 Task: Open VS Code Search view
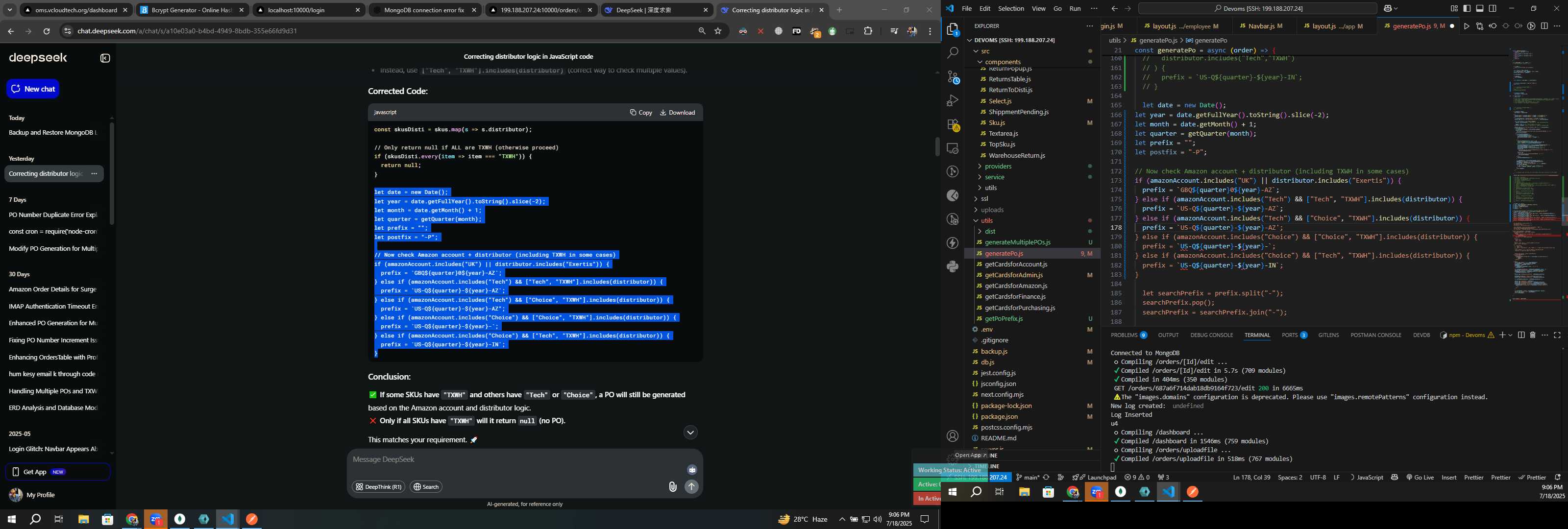(953, 53)
